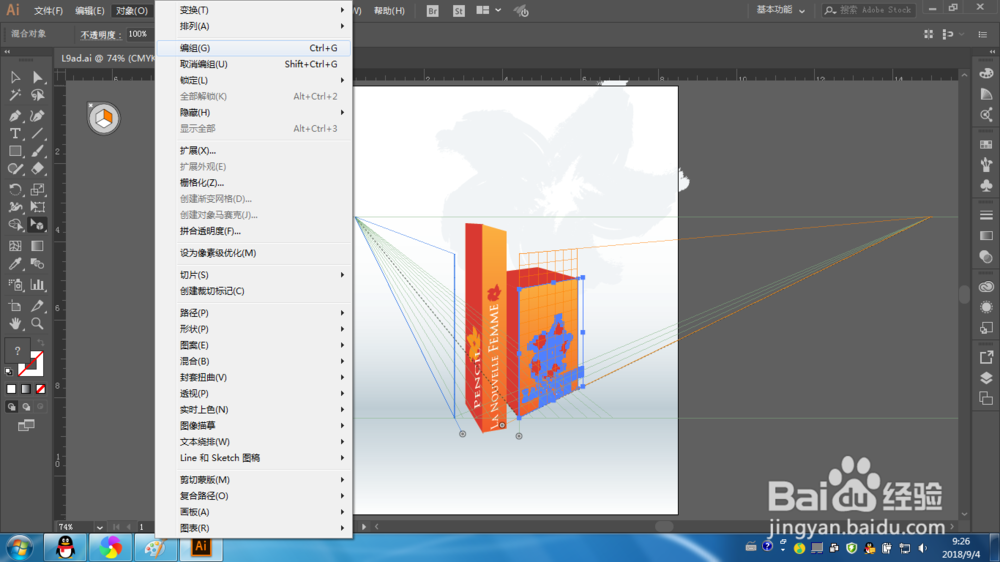The width and height of the screenshot is (1000, 562).
Task: Click the 搜索 Adobe Stock field
Action: tap(870, 10)
